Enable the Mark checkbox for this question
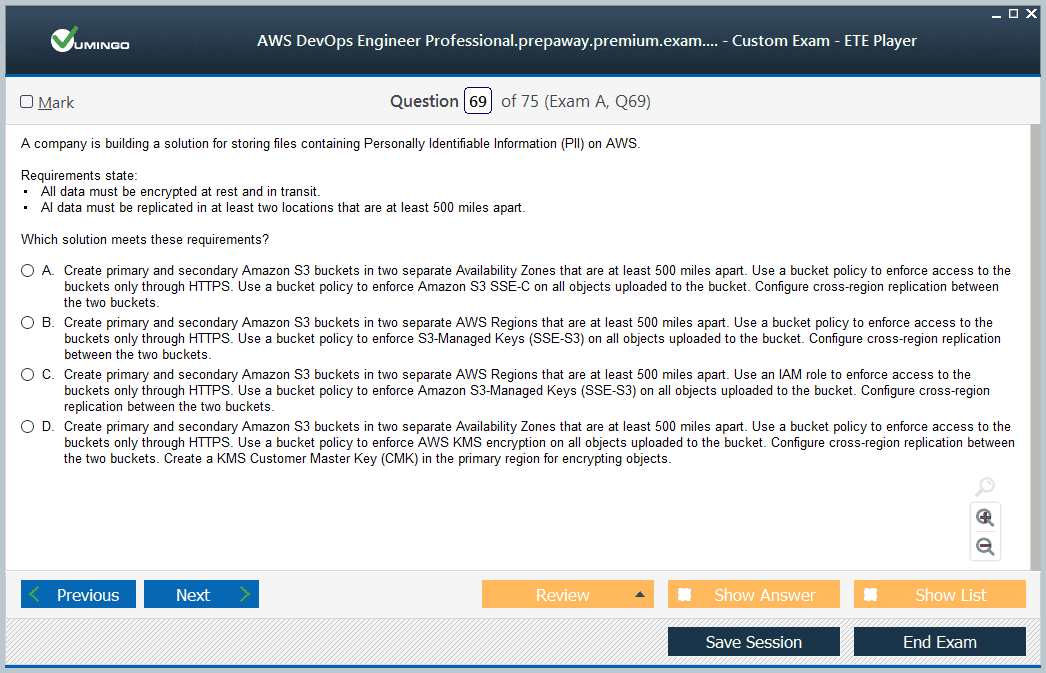The height and width of the screenshot is (673, 1046). (27, 102)
